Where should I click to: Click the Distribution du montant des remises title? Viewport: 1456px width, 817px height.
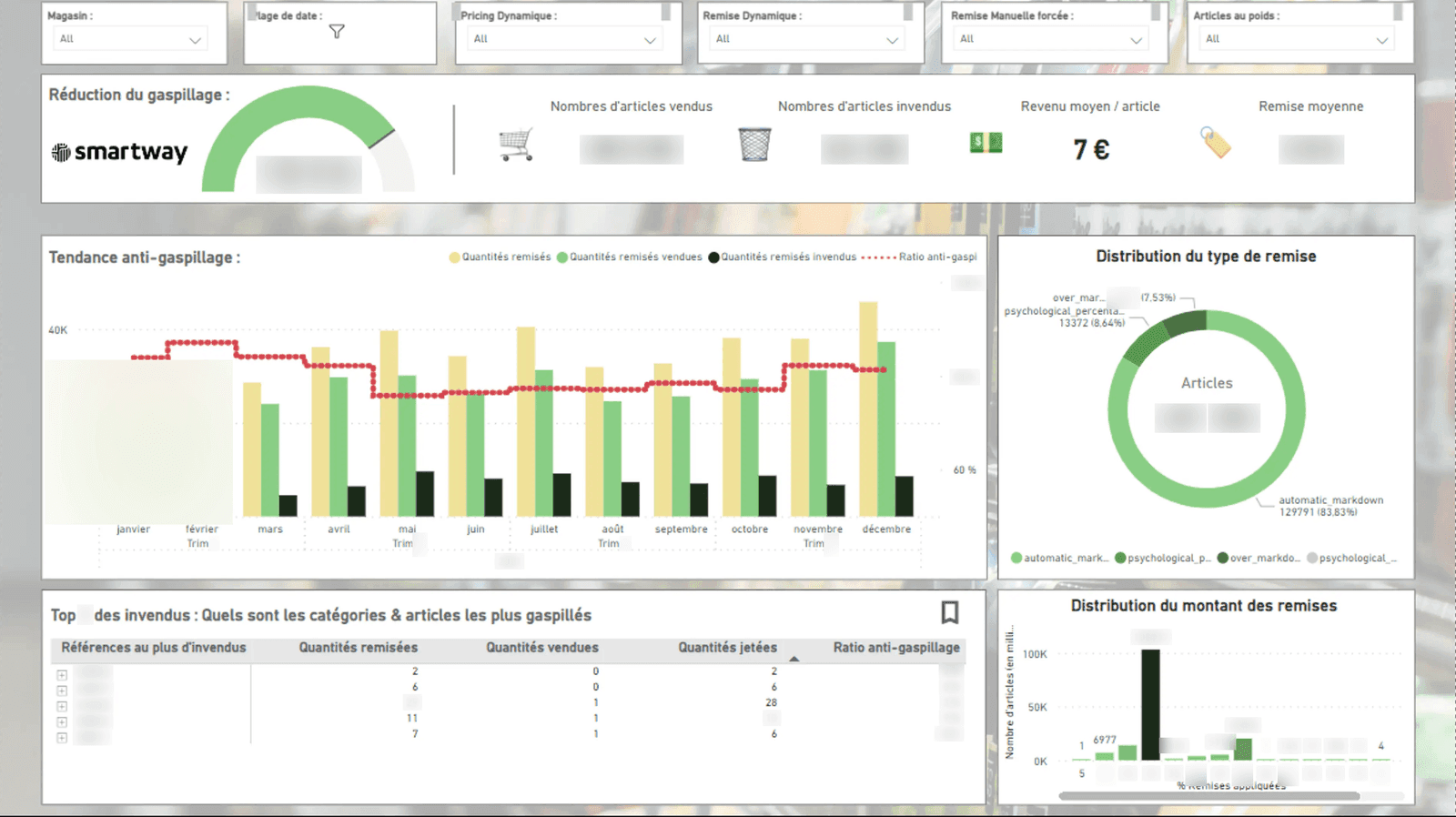click(x=1204, y=606)
